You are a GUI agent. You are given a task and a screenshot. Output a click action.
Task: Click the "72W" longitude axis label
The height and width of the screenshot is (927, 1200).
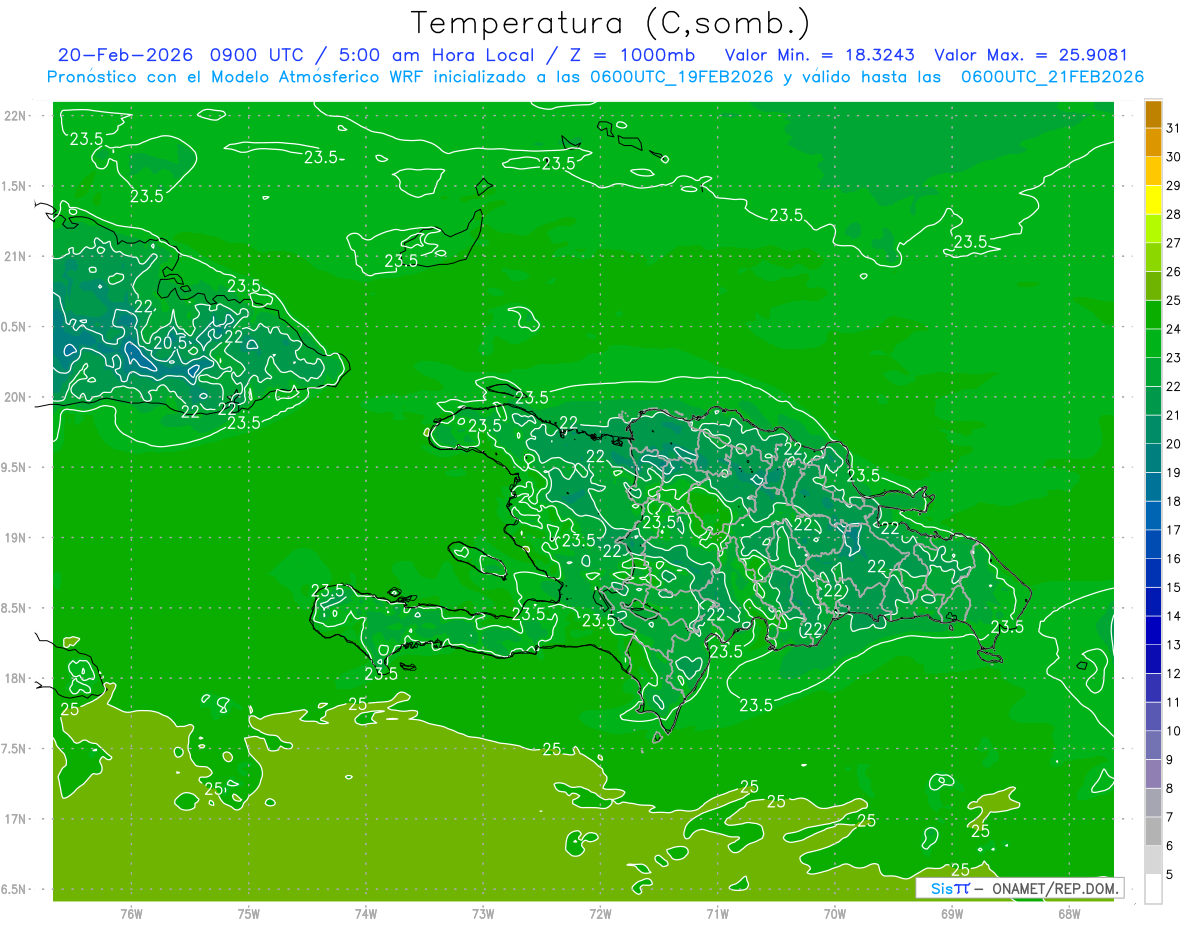tap(600, 914)
